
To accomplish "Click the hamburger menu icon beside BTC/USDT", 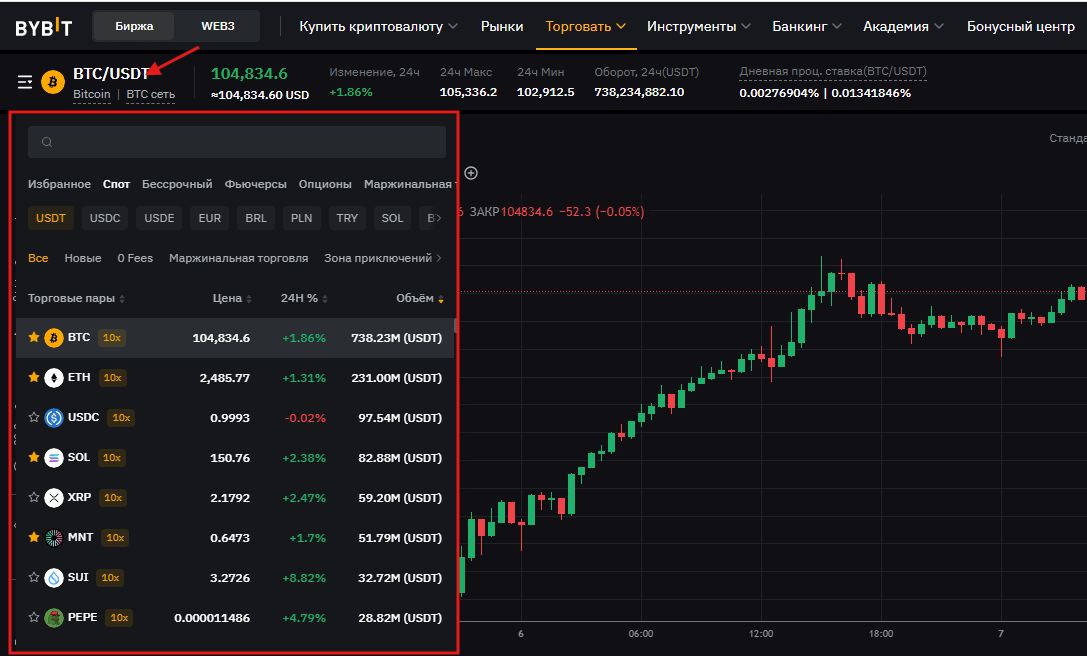I will tap(25, 82).
